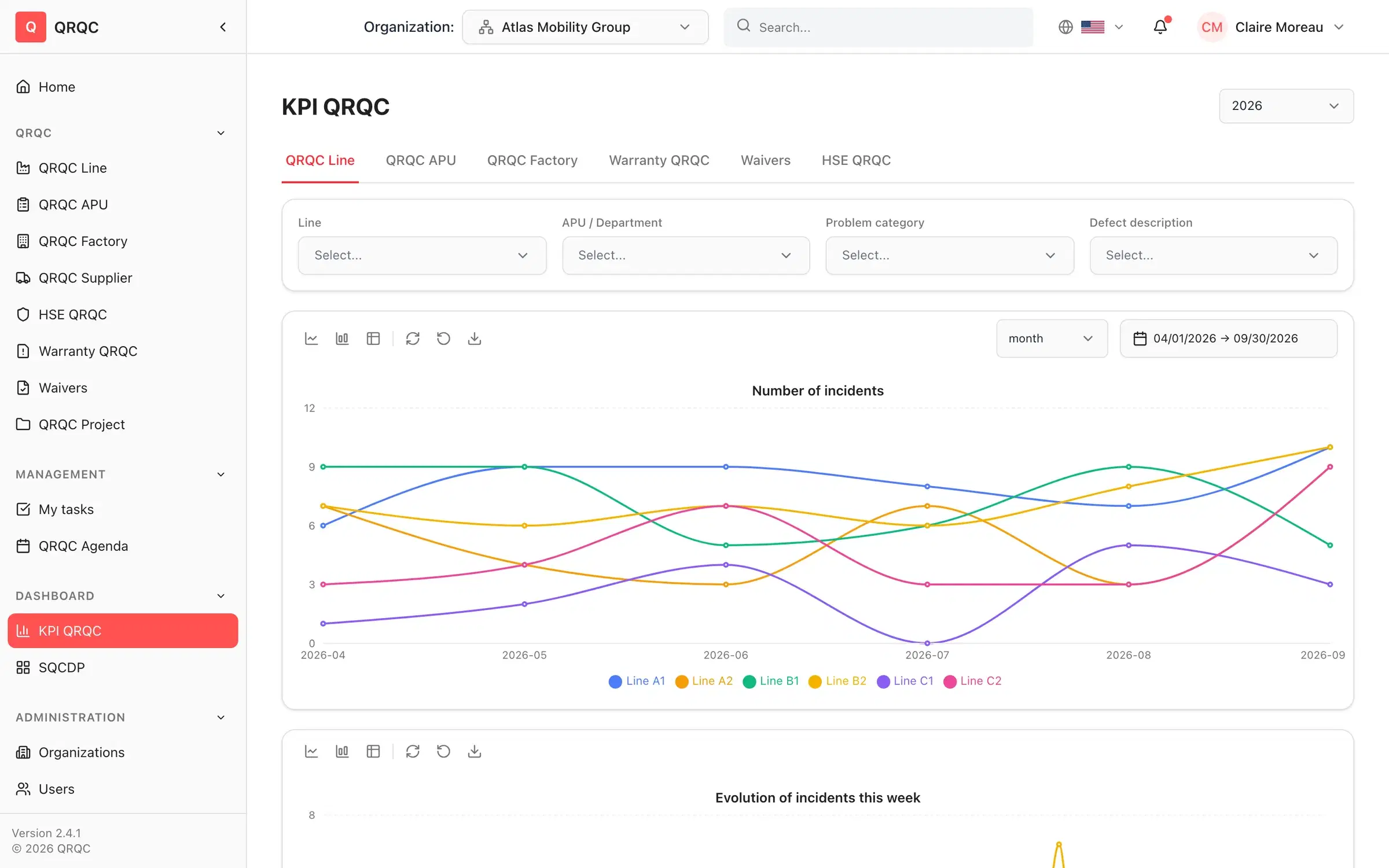This screenshot has height=868, width=1389.
Task: Open QRQC Project page
Action: 123,424
